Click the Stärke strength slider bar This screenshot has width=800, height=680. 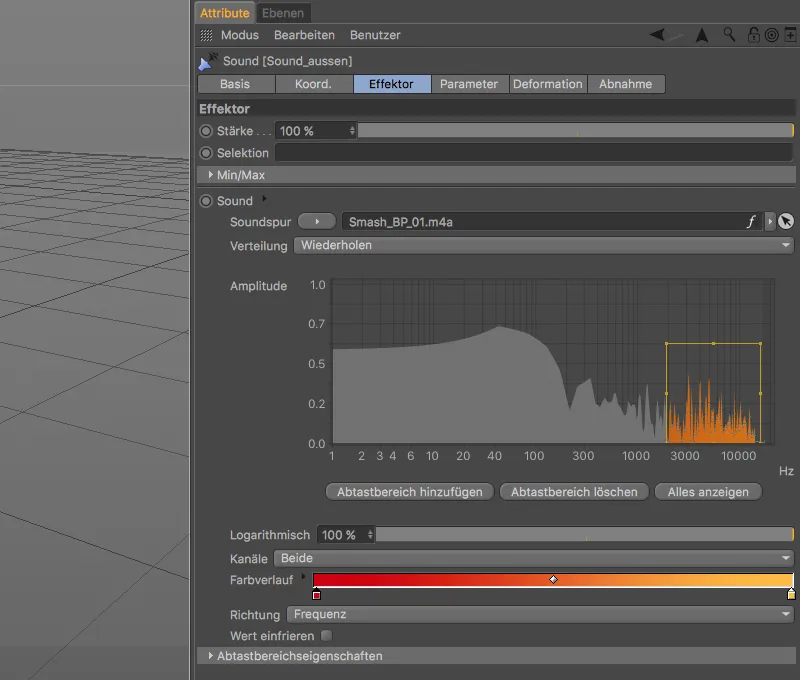[576, 131]
